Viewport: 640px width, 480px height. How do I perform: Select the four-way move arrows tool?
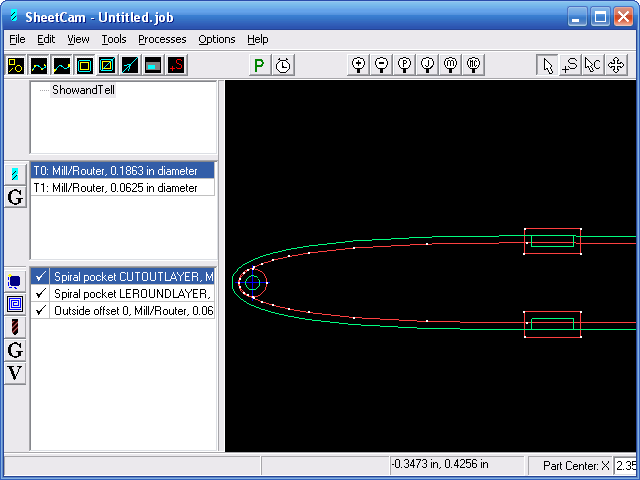point(616,65)
